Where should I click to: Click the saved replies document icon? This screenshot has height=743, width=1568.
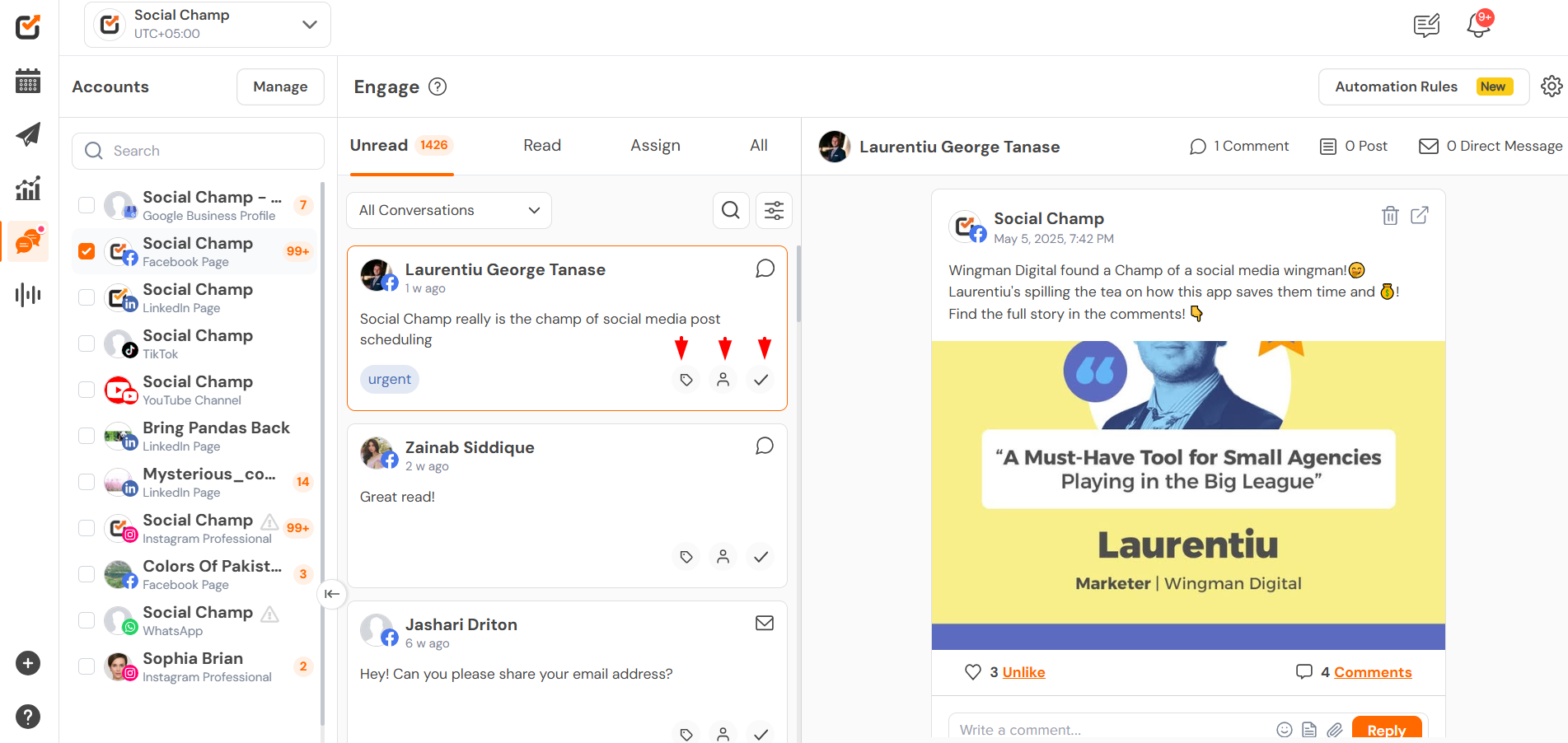tap(1309, 729)
